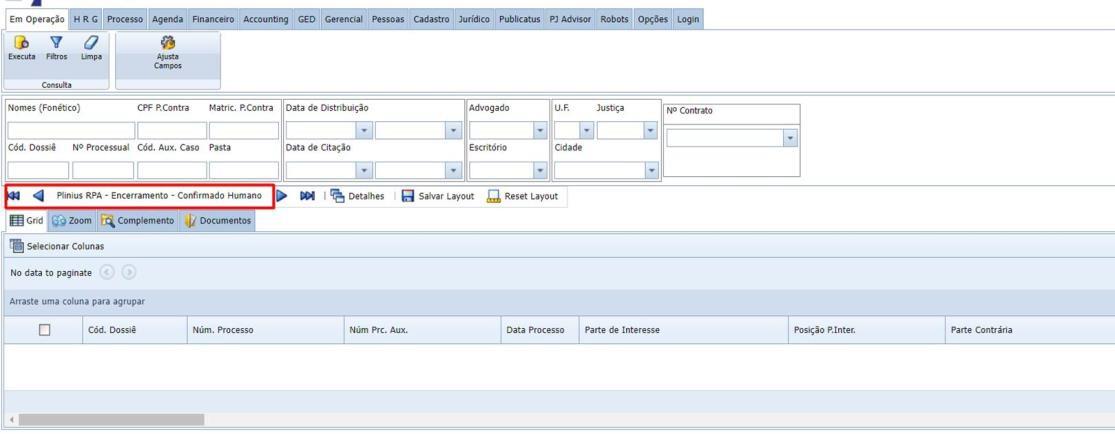Screen dimensions: 1115x434
Task: Expand the Escritório dropdown
Action: pos(540,171)
